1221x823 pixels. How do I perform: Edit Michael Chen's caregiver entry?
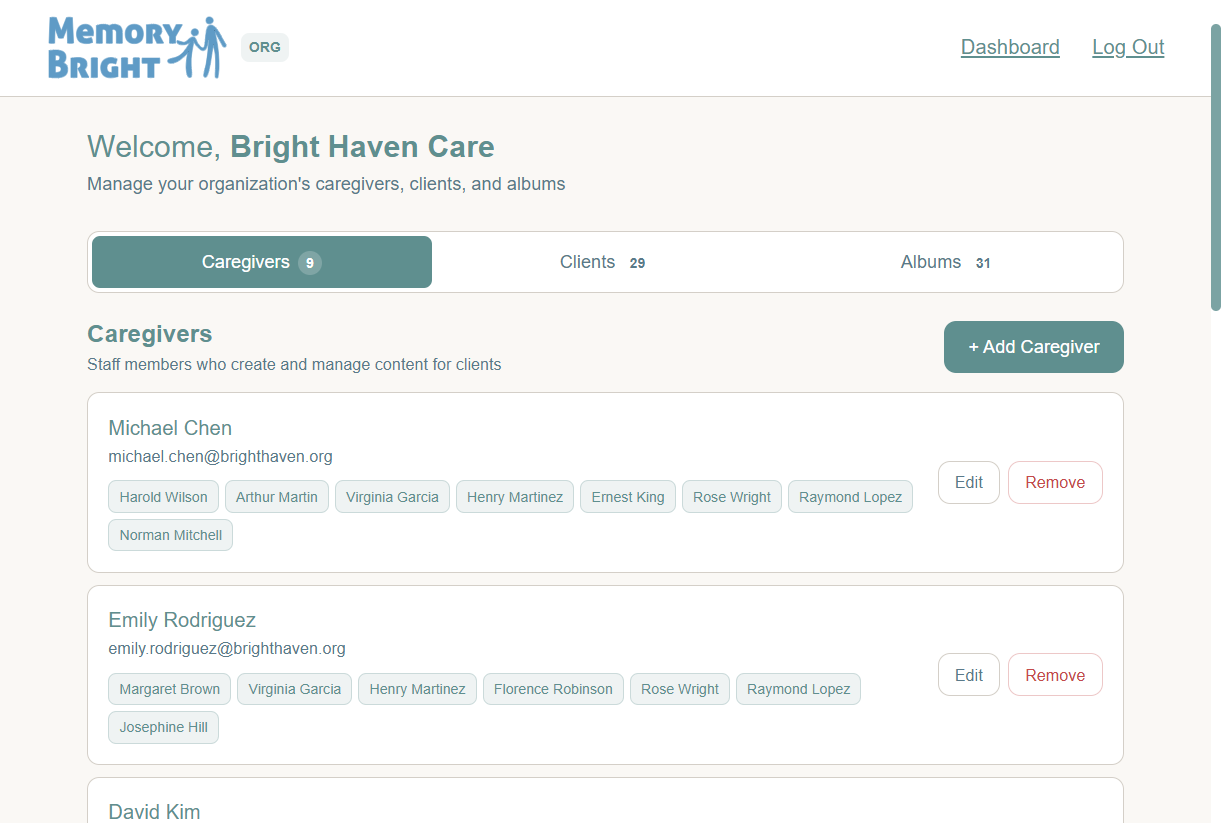point(969,482)
